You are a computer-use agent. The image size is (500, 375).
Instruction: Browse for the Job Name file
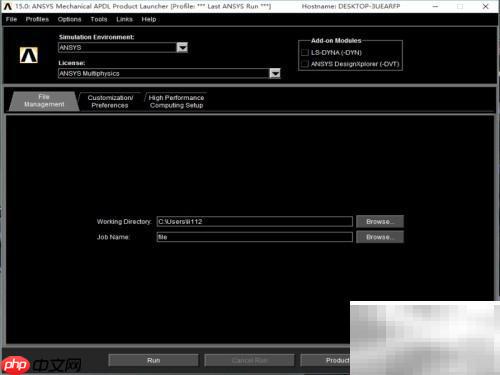click(380, 237)
